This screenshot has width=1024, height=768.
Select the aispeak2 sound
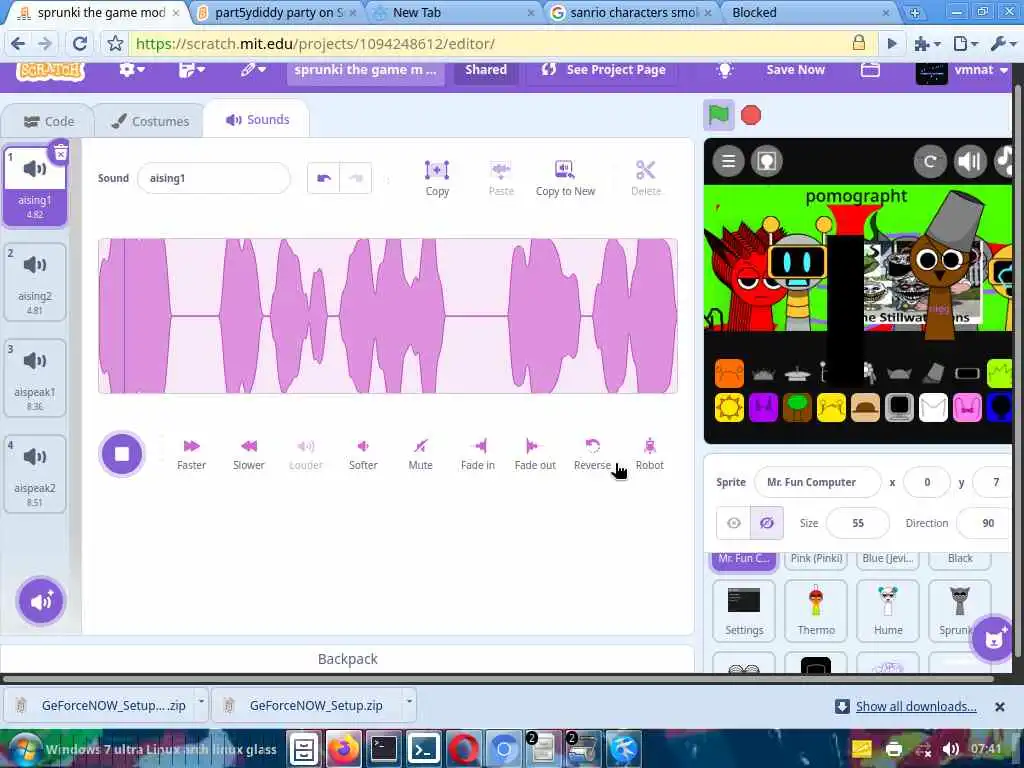click(x=35, y=473)
